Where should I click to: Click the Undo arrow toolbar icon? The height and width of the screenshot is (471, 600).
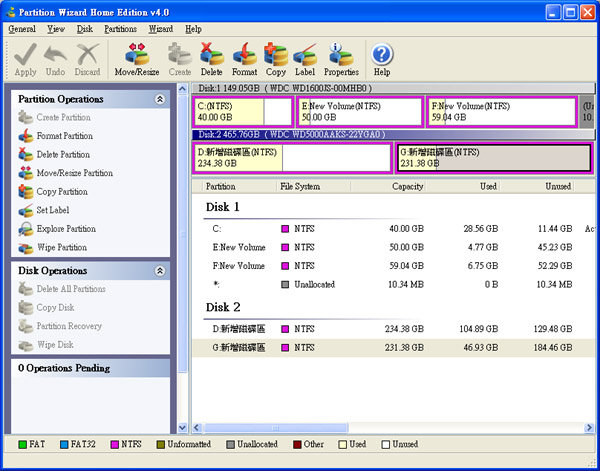coord(55,54)
